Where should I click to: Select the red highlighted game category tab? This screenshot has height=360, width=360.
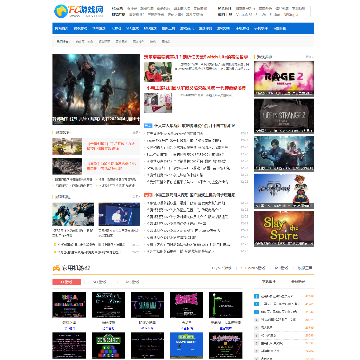pos(67,282)
